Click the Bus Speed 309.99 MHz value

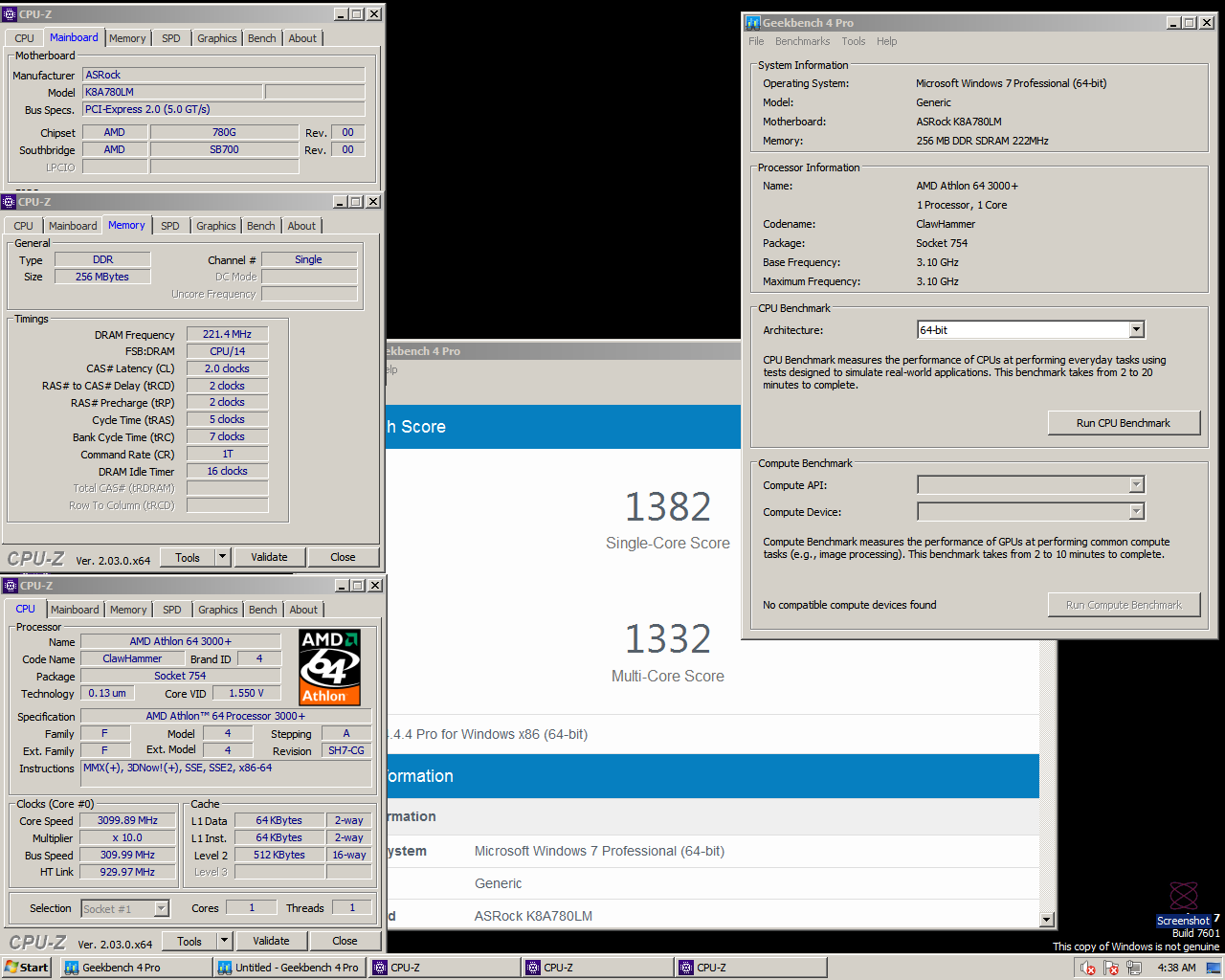(127, 855)
